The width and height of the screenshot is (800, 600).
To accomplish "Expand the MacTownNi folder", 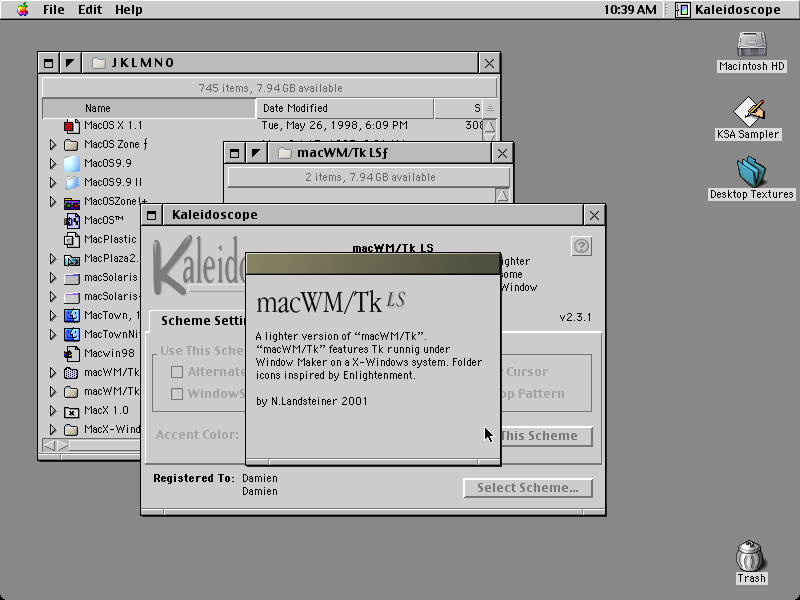I will (53, 335).
